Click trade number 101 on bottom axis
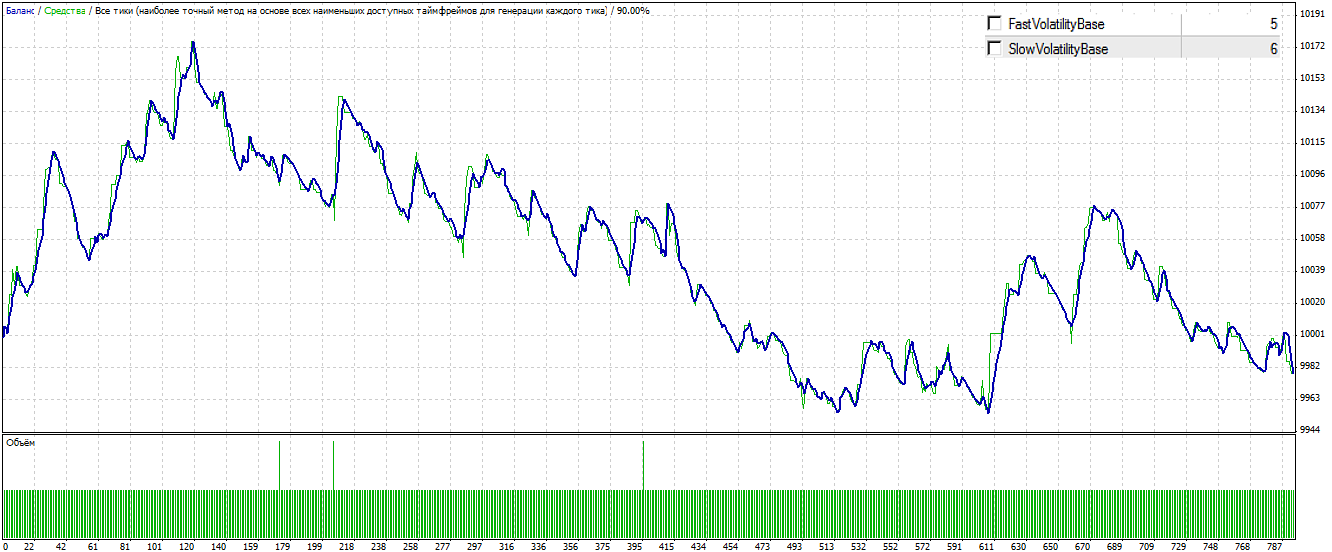Image resolution: width=1332 pixels, height=552 pixels. point(155,546)
